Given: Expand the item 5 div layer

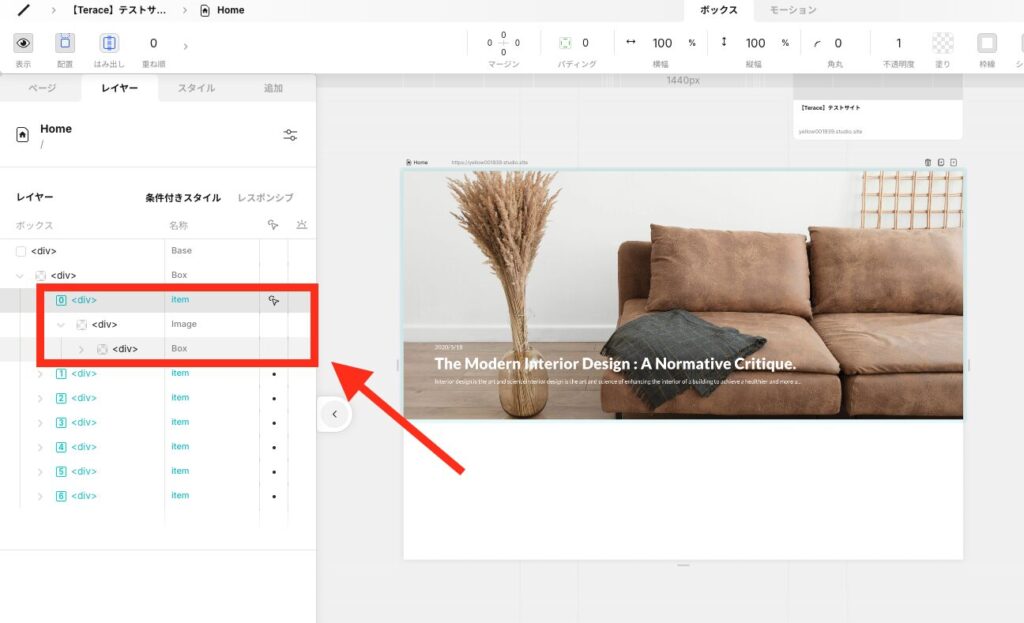Looking at the screenshot, I should click(x=41, y=472).
